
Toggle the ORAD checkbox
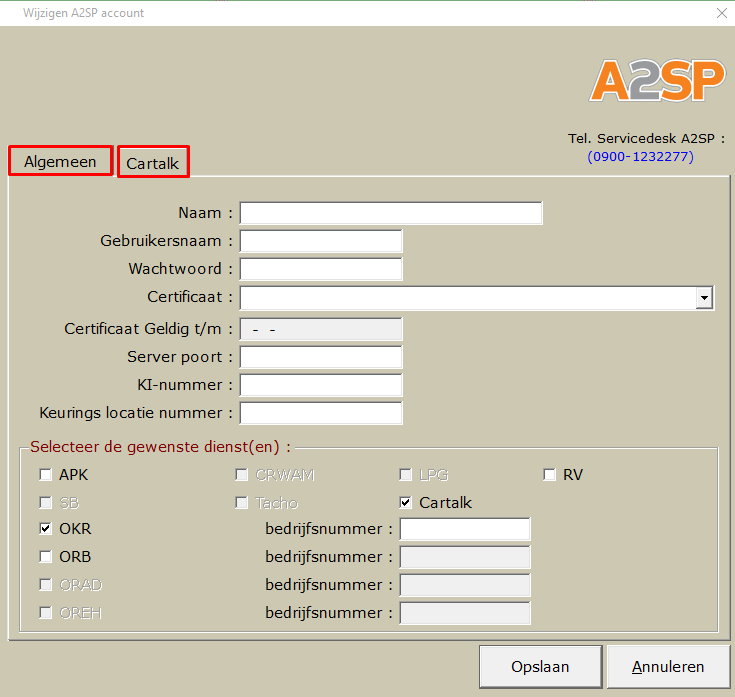tap(45, 585)
